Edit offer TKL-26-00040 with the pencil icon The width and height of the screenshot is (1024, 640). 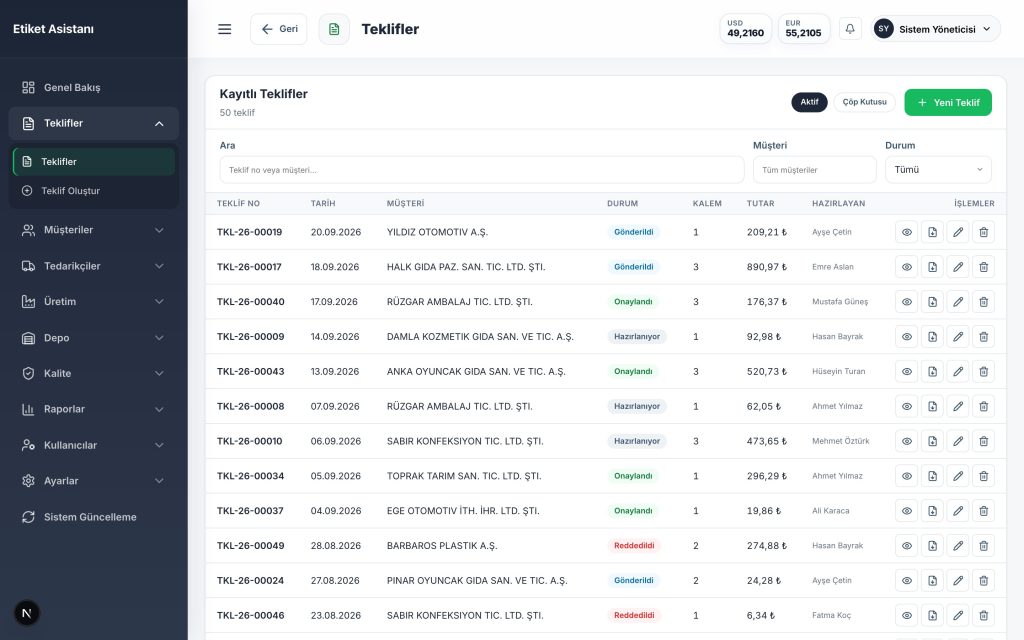coord(957,302)
